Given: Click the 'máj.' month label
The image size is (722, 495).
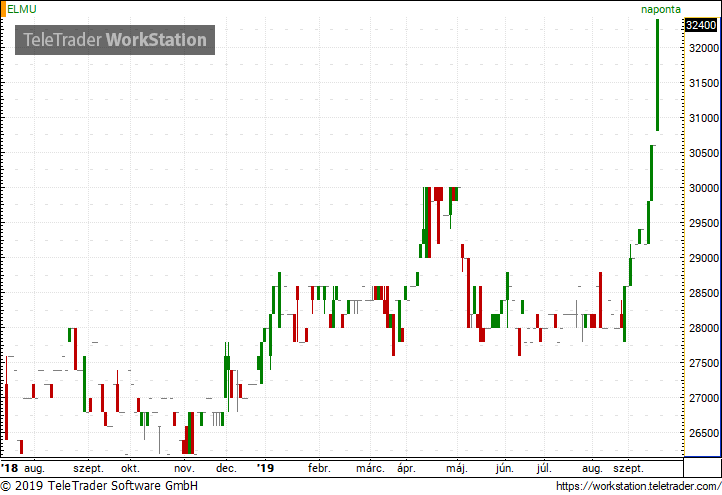Looking at the screenshot, I should [457, 469].
